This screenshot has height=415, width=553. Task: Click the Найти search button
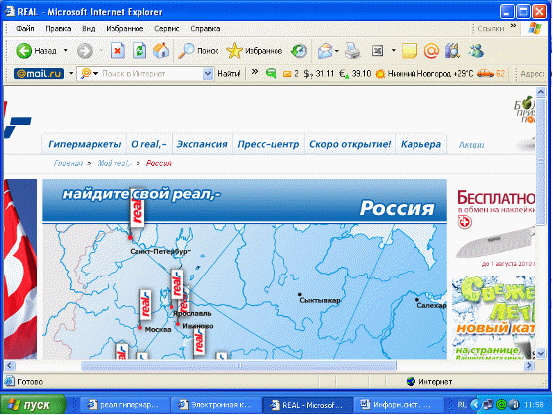(229, 74)
